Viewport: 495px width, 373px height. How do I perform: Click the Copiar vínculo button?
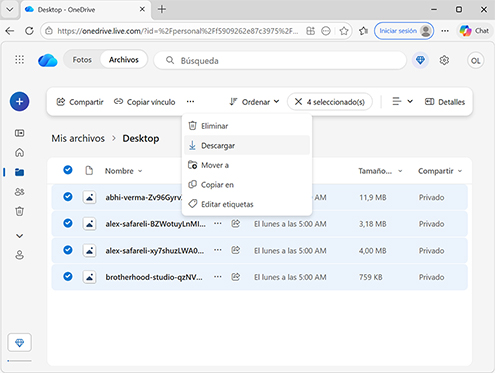[x=144, y=102]
